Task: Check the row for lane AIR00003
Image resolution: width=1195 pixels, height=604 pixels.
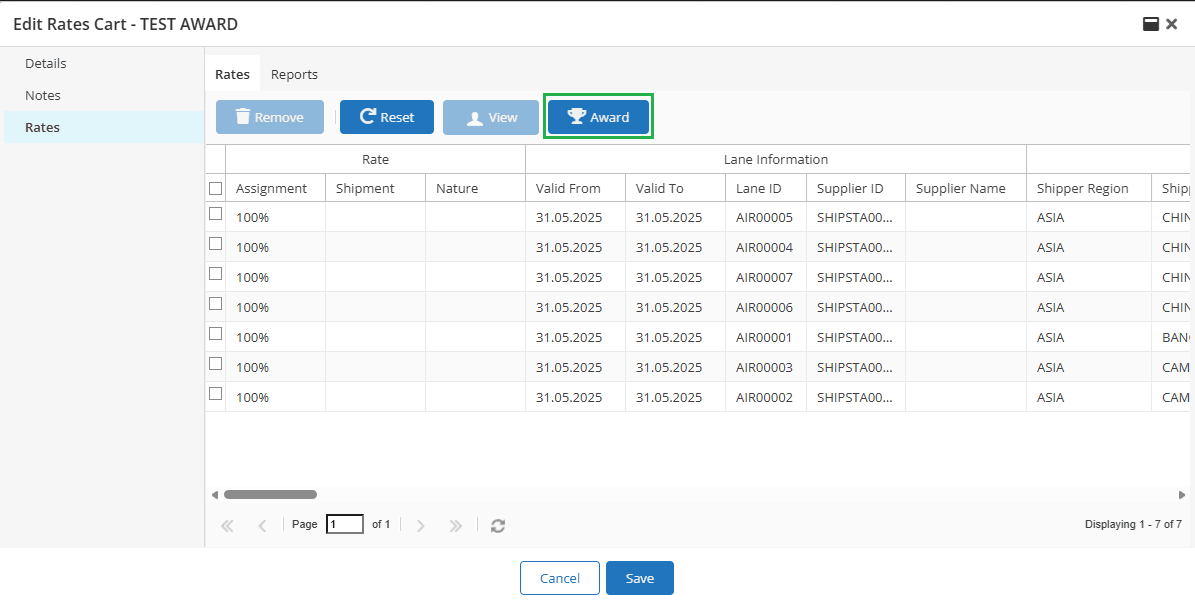Action: click(x=216, y=364)
